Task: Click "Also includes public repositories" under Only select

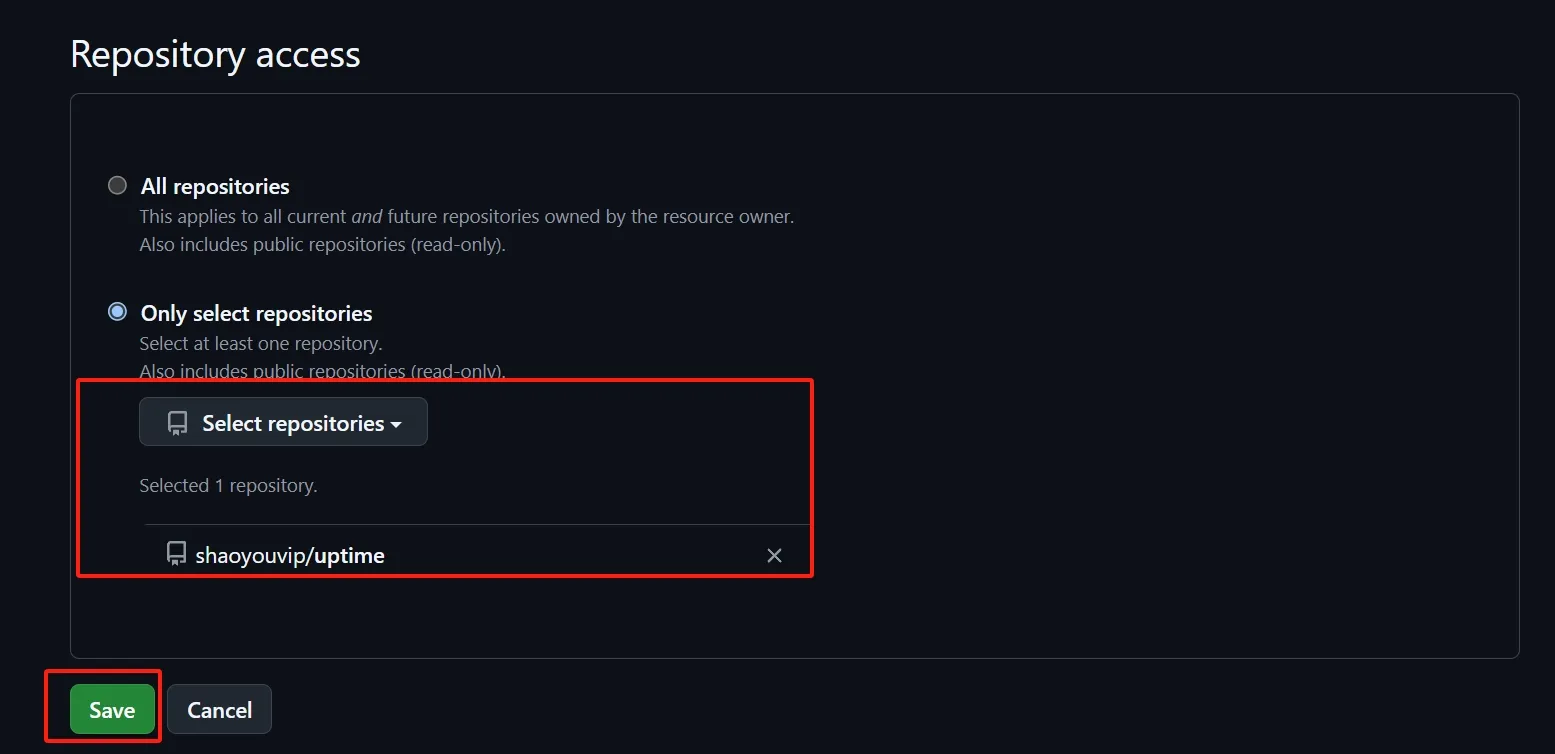Action: (322, 371)
